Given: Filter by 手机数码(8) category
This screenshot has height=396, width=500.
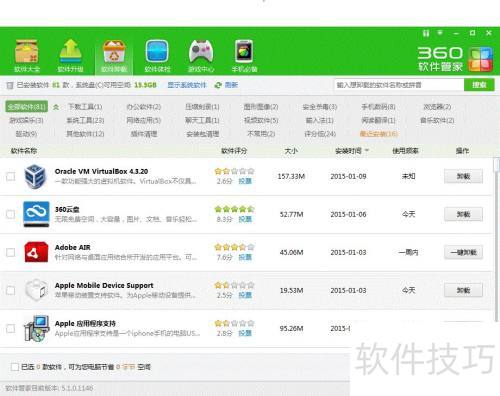Looking at the screenshot, I should pyautogui.click(x=378, y=107).
